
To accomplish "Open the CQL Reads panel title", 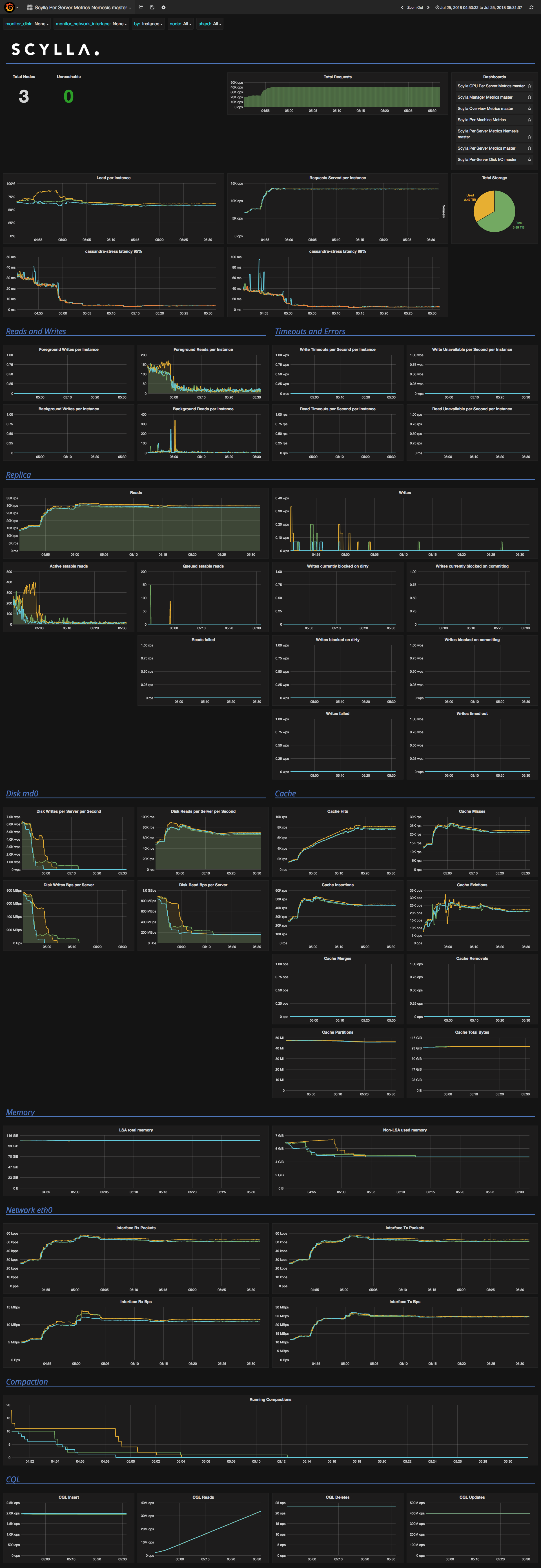I will click(203, 1497).
